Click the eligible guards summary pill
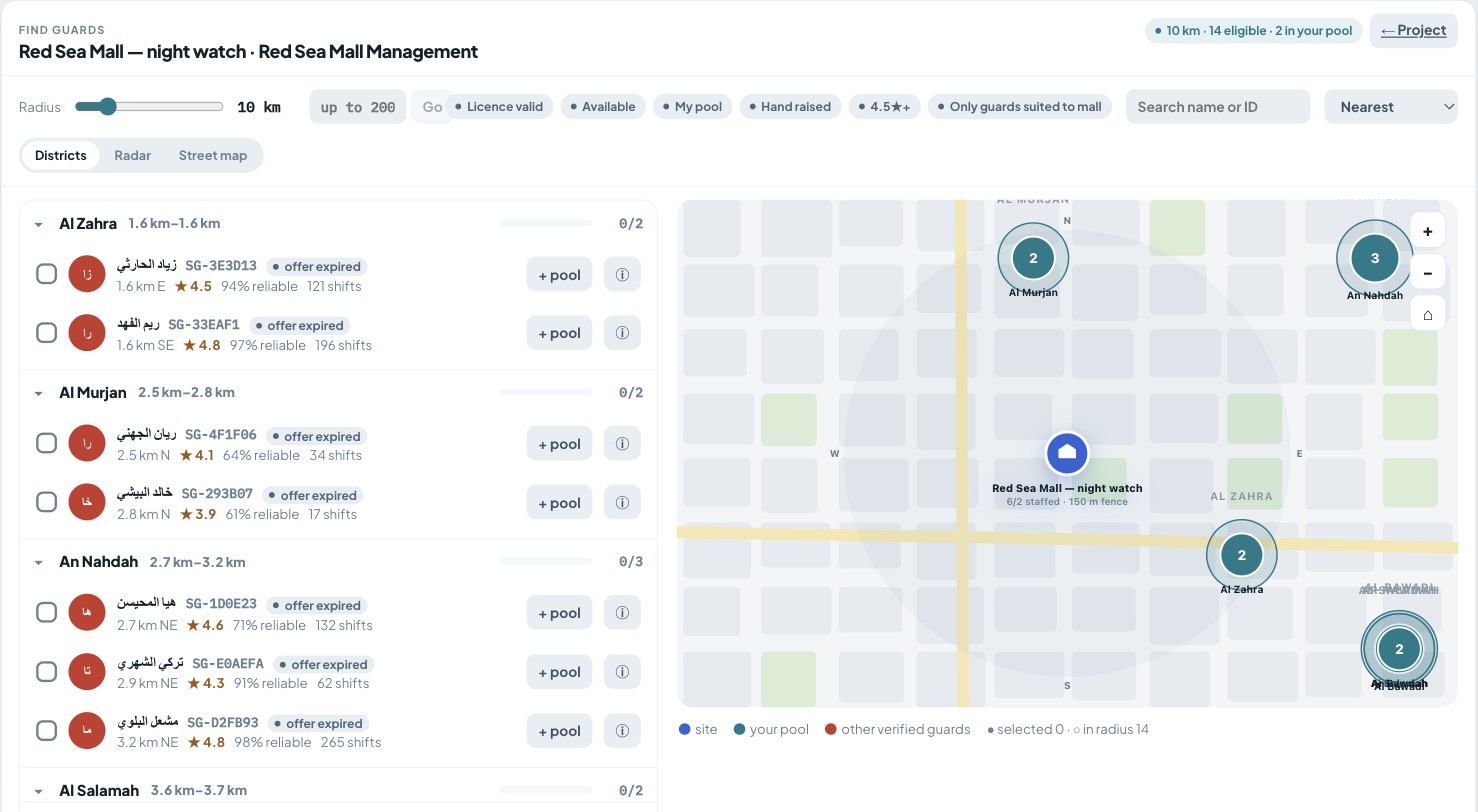Screen dimensions: 1478x812 1255,31
